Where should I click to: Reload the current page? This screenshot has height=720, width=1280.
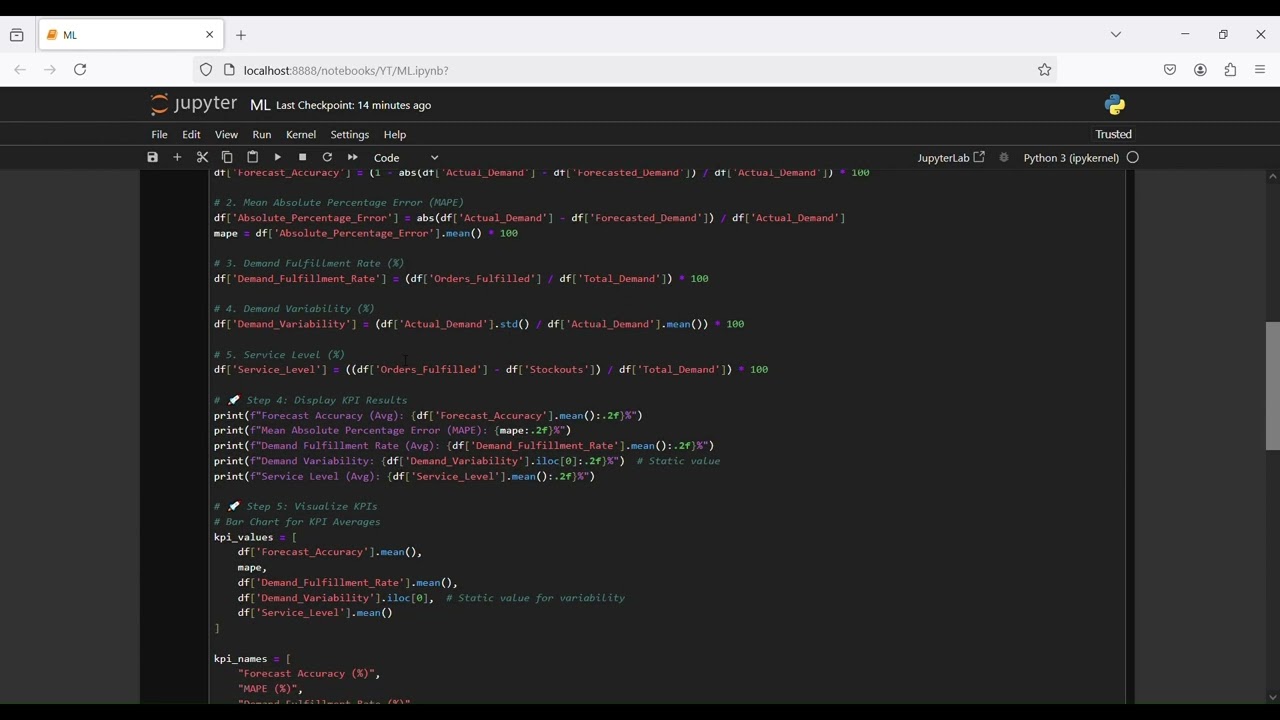pos(81,70)
